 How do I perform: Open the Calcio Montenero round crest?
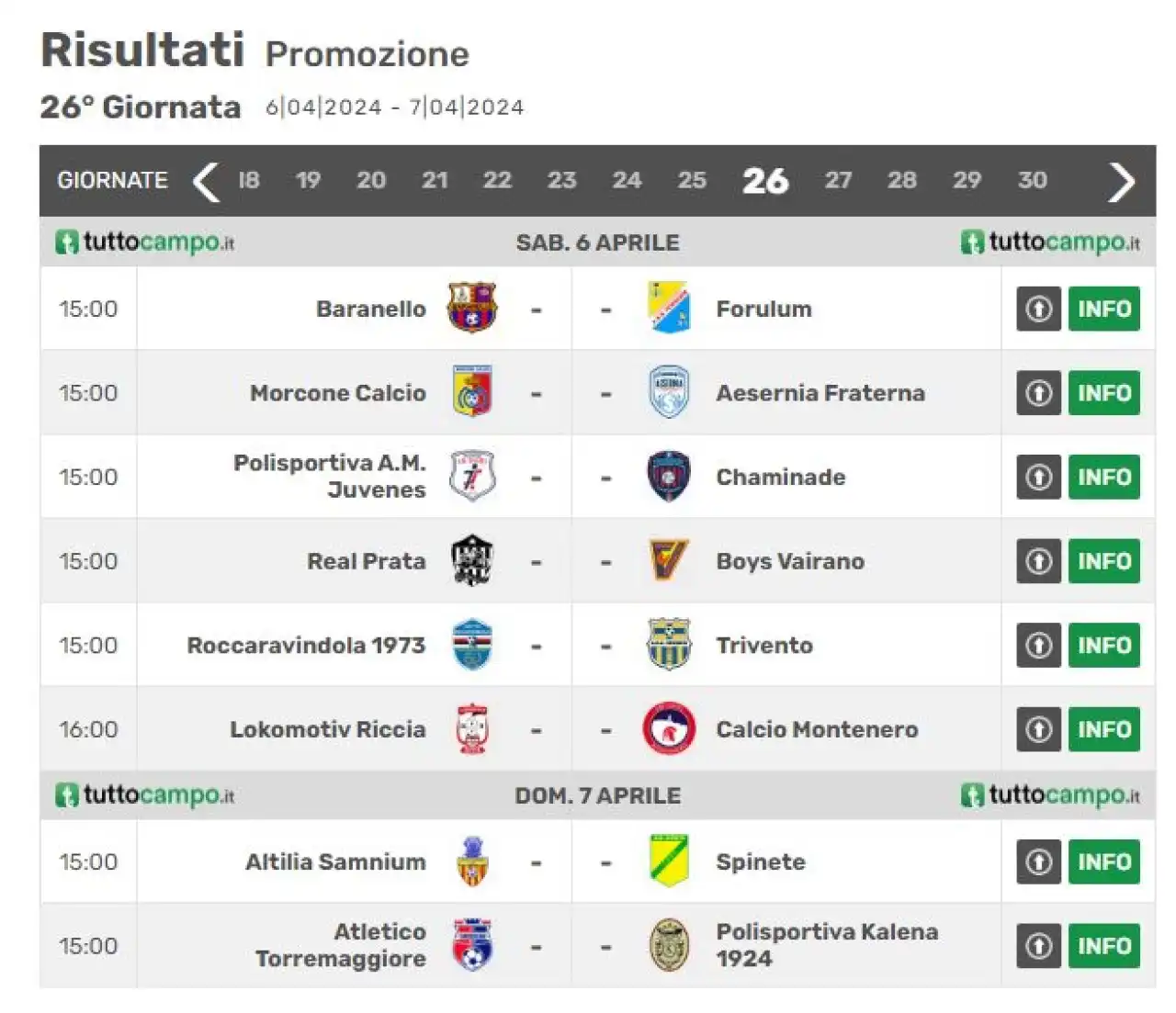669,728
